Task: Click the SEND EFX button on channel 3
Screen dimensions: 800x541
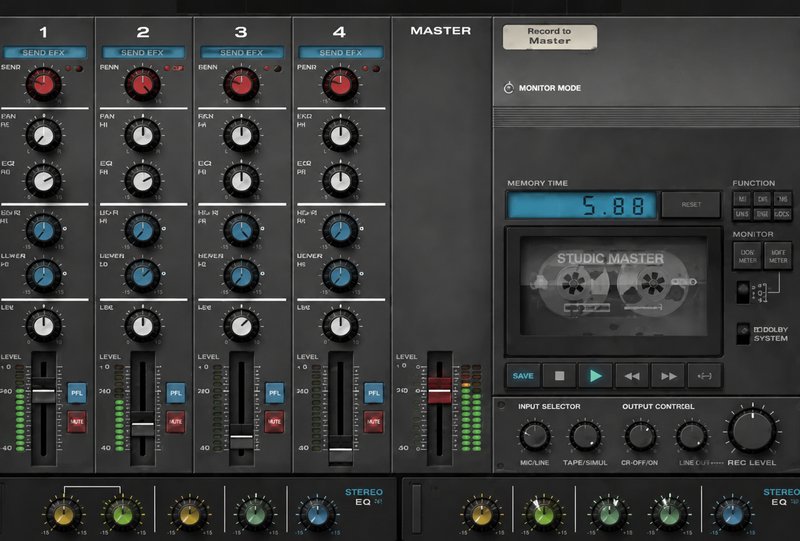Action: tap(241, 53)
